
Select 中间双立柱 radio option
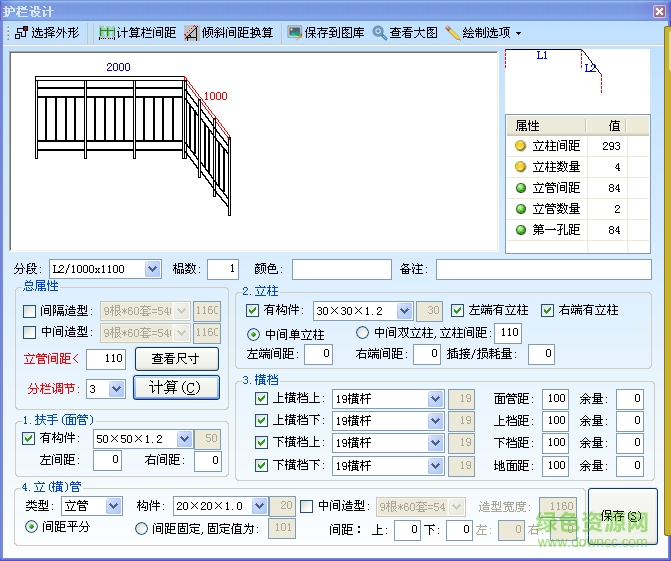(x=362, y=333)
